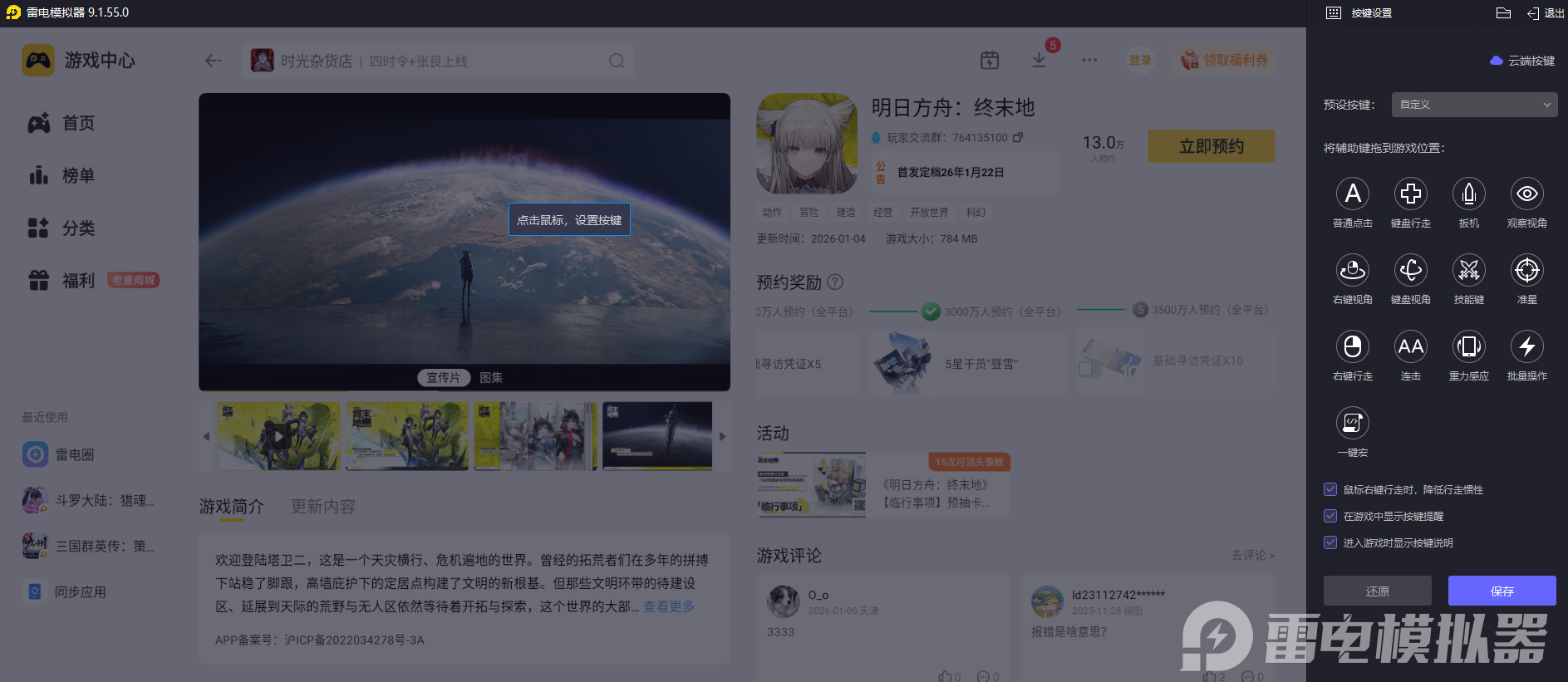Viewport: 1568px width, 682px height.
Task: Select the 观察视角 eye icon
Action: point(1526,194)
